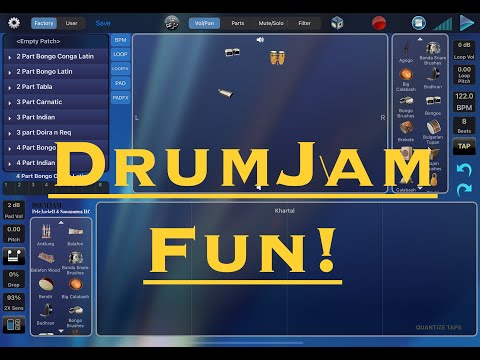The width and height of the screenshot is (480, 360).
Task: Open the green volume bars icon
Action: tap(443, 24)
